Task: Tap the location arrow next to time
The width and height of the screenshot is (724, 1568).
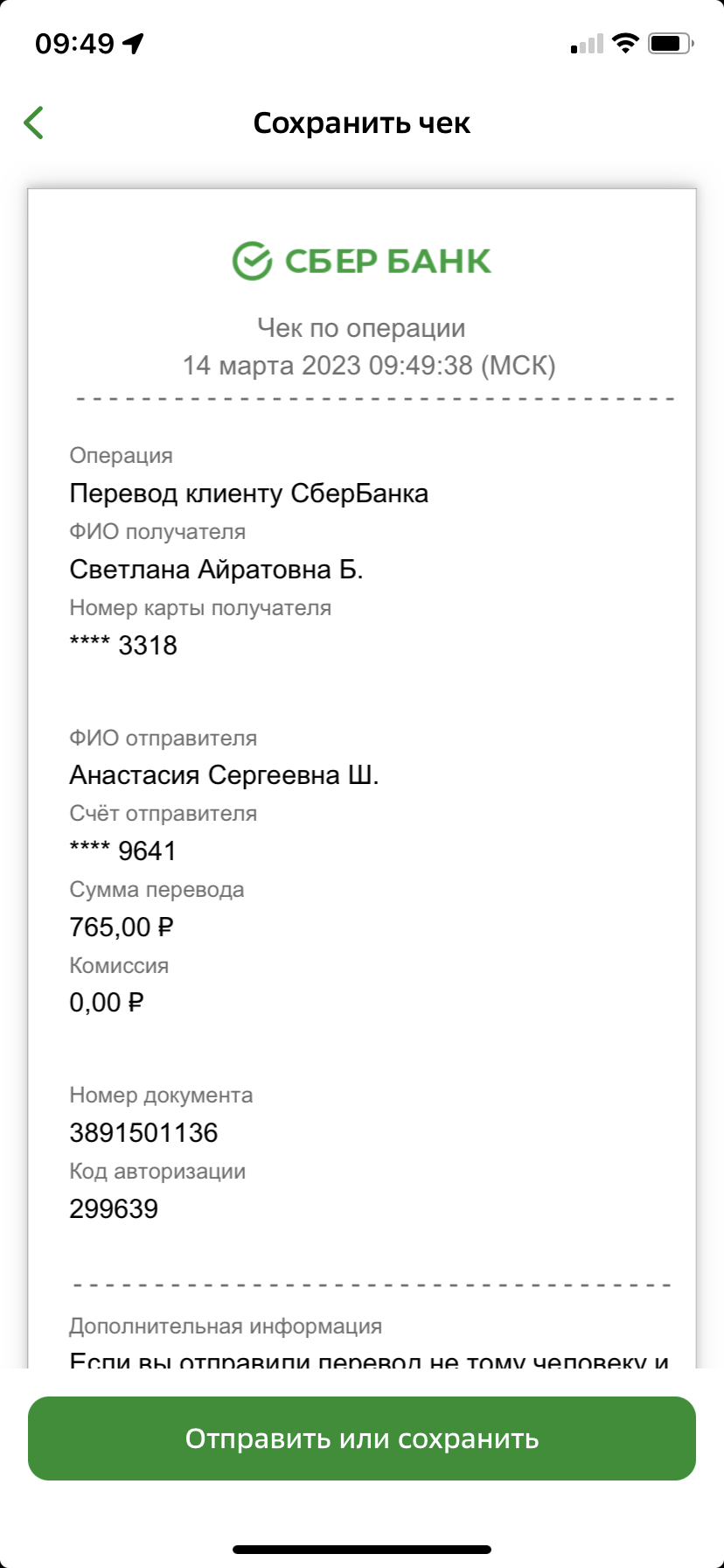Action: coord(133,43)
